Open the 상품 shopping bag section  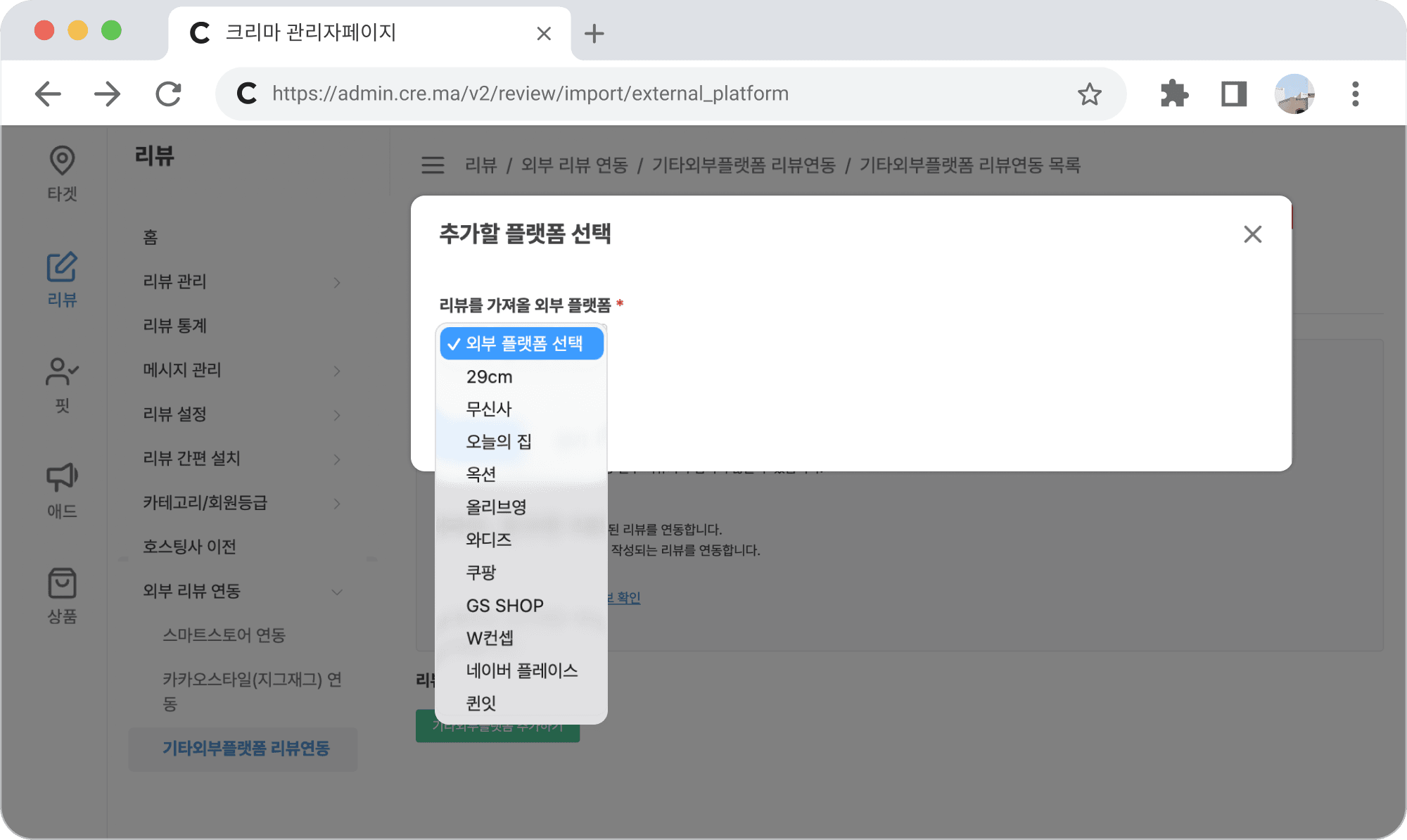(x=62, y=596)
